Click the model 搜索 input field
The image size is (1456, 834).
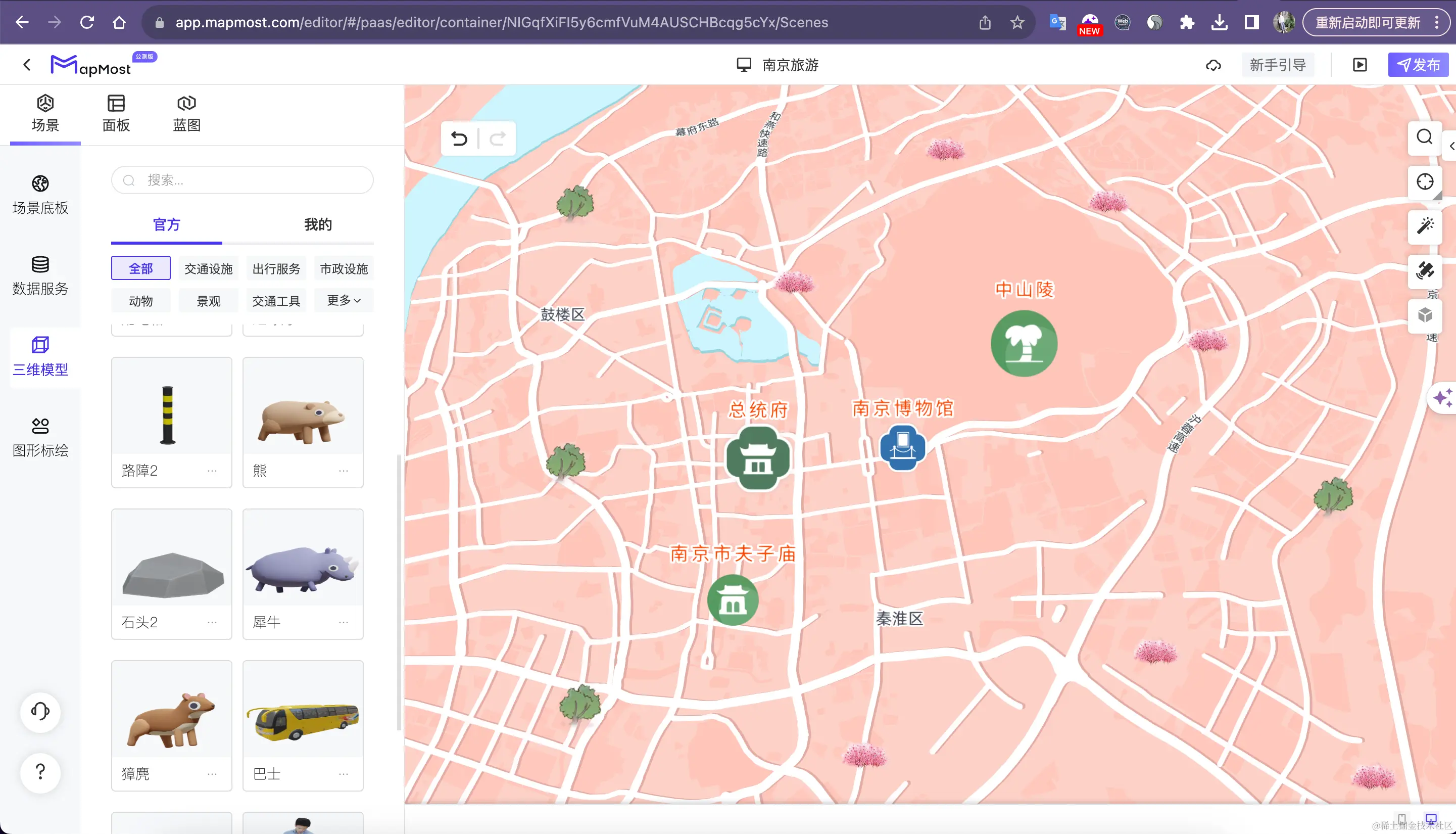pyautogui.click(x=242, y=180)
